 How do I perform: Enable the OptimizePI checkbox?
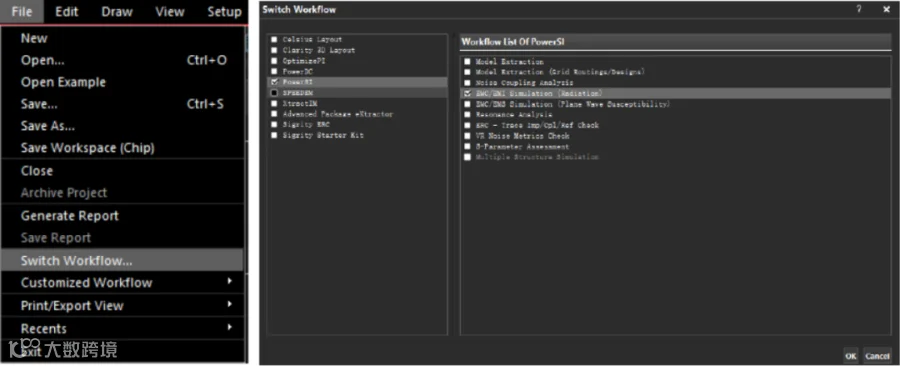point(274,61)
